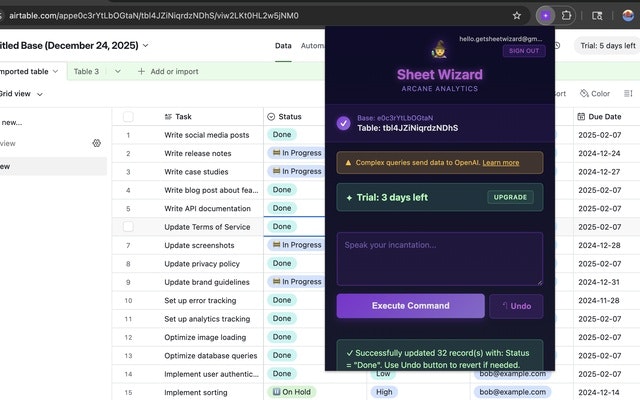
Task: Click the plus icon beside Add or import
Action: (141, 71)
